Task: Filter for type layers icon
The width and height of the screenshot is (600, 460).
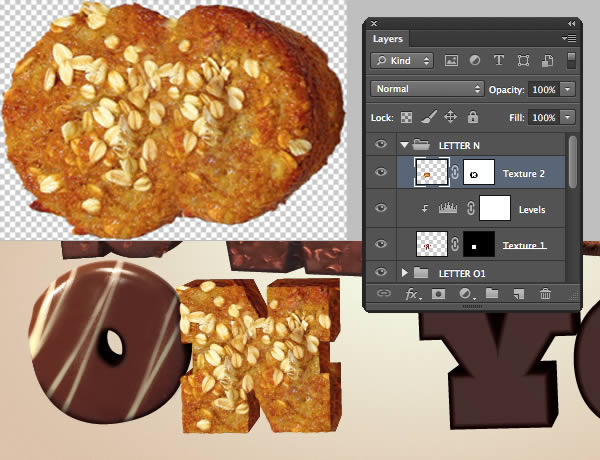Action: pos(499,60)
